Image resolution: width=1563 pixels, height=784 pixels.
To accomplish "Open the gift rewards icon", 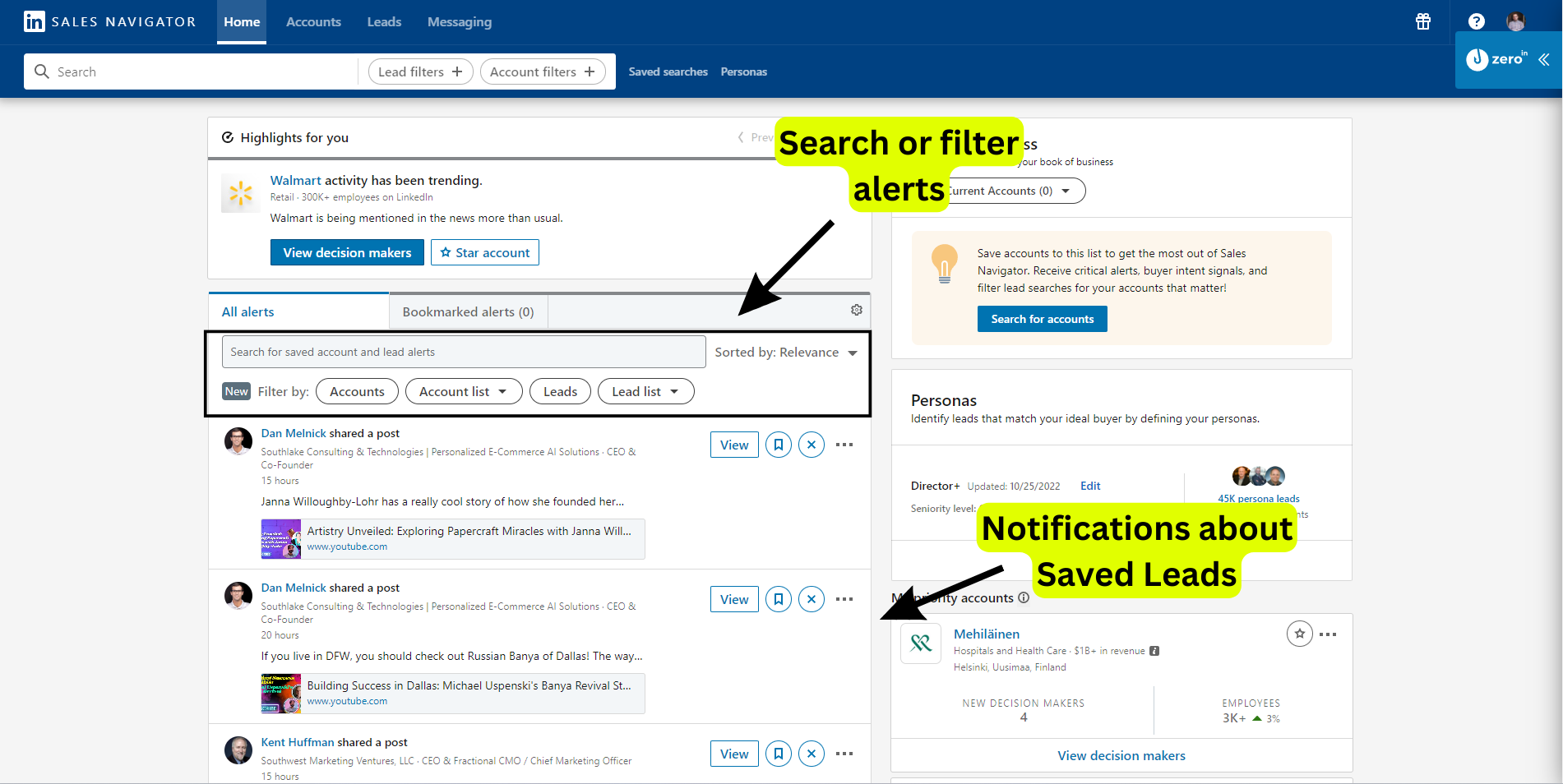I will (x=1423, y=21).
